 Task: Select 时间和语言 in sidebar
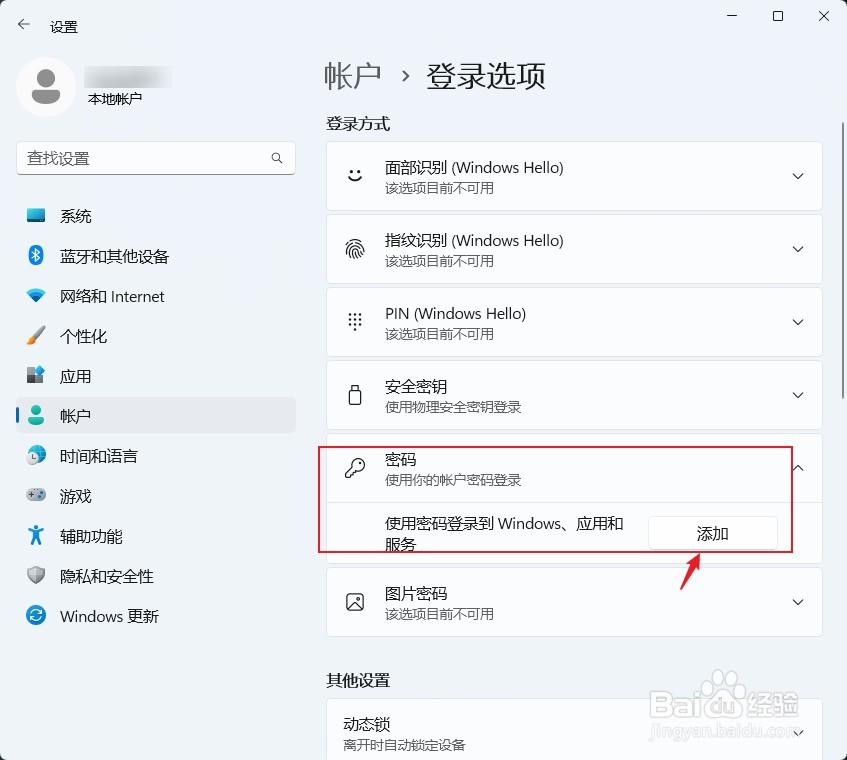(156, 455)
